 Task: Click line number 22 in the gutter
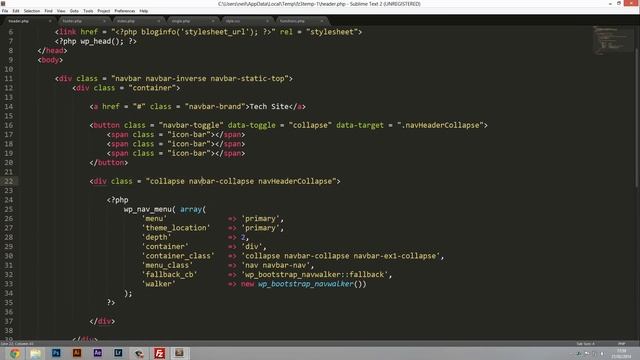coord(9,181)
